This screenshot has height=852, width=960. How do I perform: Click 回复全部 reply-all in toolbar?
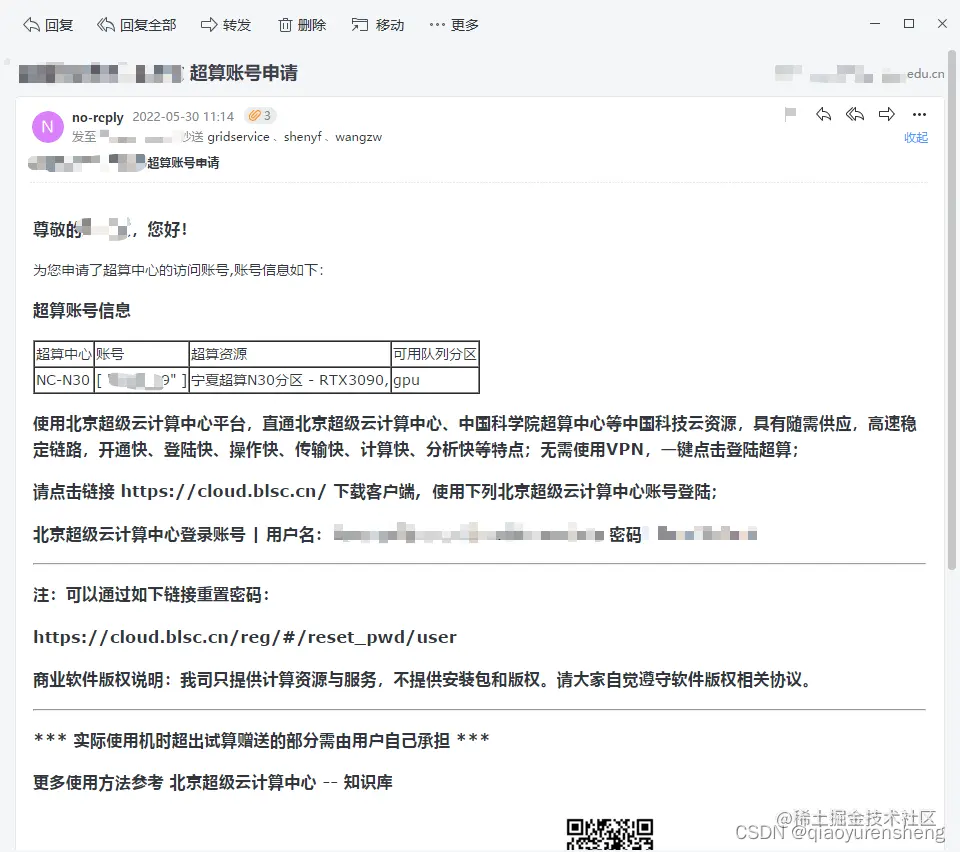pyautogui.click(x=137, y=25)
